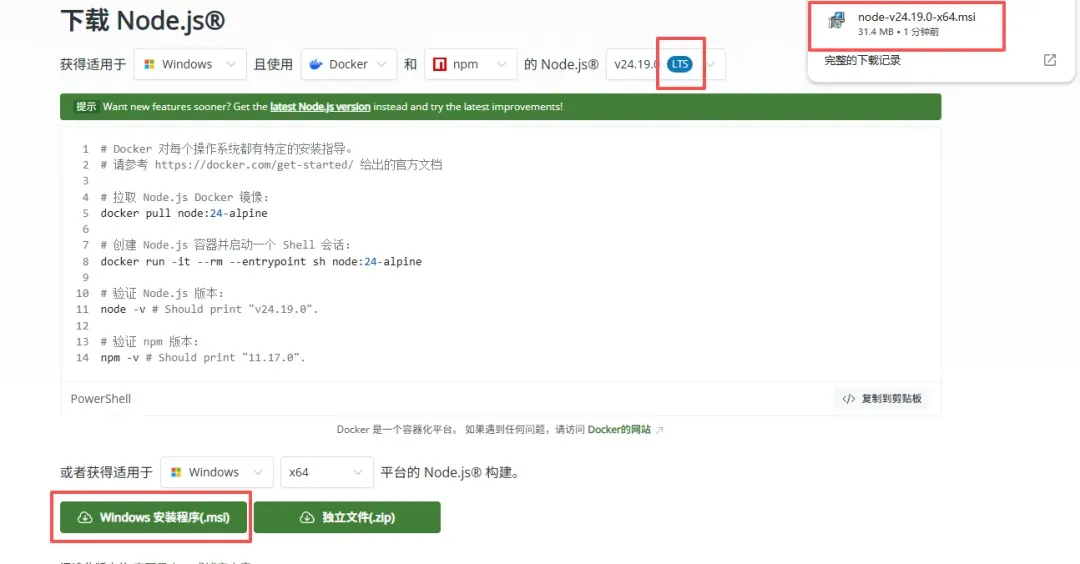
Task: Download the Windows installer (.msi)
Action: [x=153, y=517]
